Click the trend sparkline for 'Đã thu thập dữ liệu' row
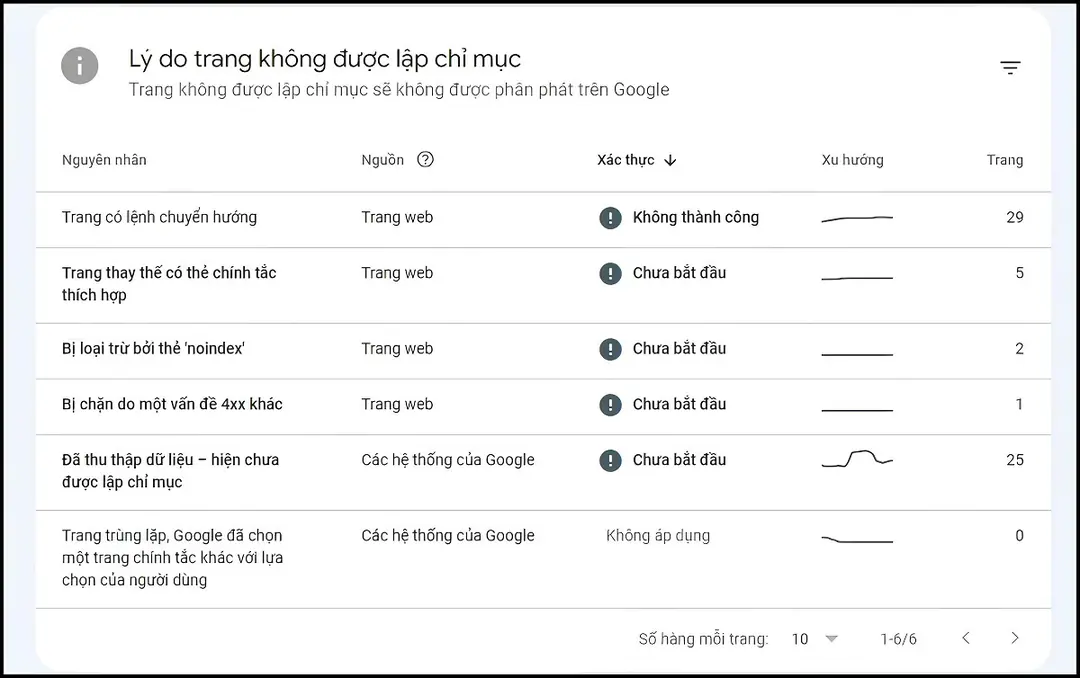This screenshot has width=1080, height=678. [x=856, y=460]
